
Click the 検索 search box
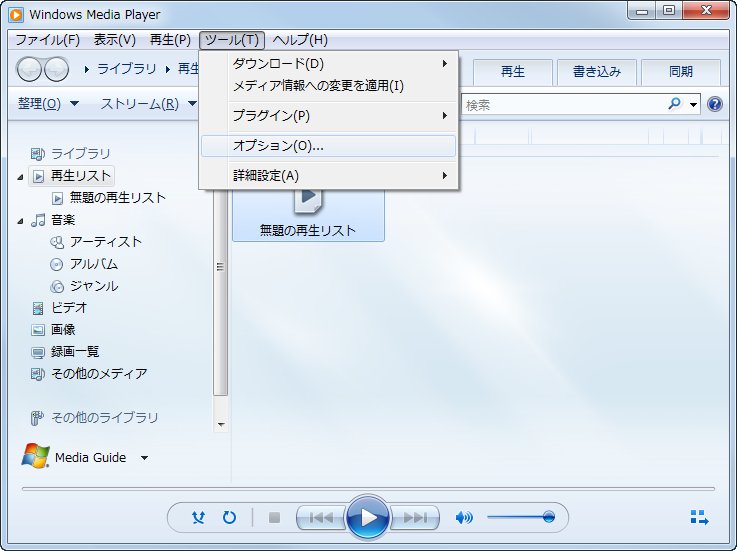tap(564, 105)
